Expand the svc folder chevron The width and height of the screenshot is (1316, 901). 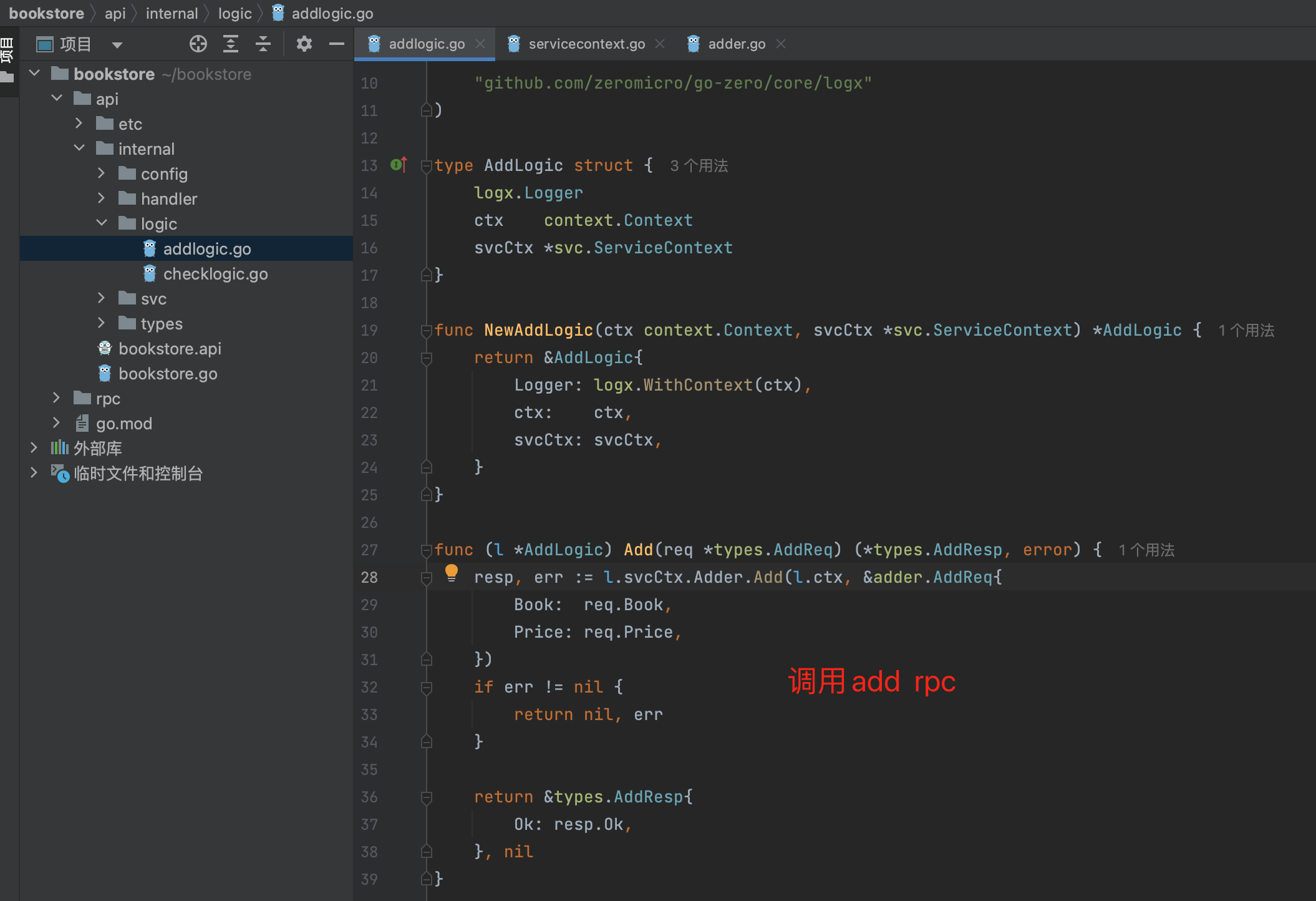(102, 298)
